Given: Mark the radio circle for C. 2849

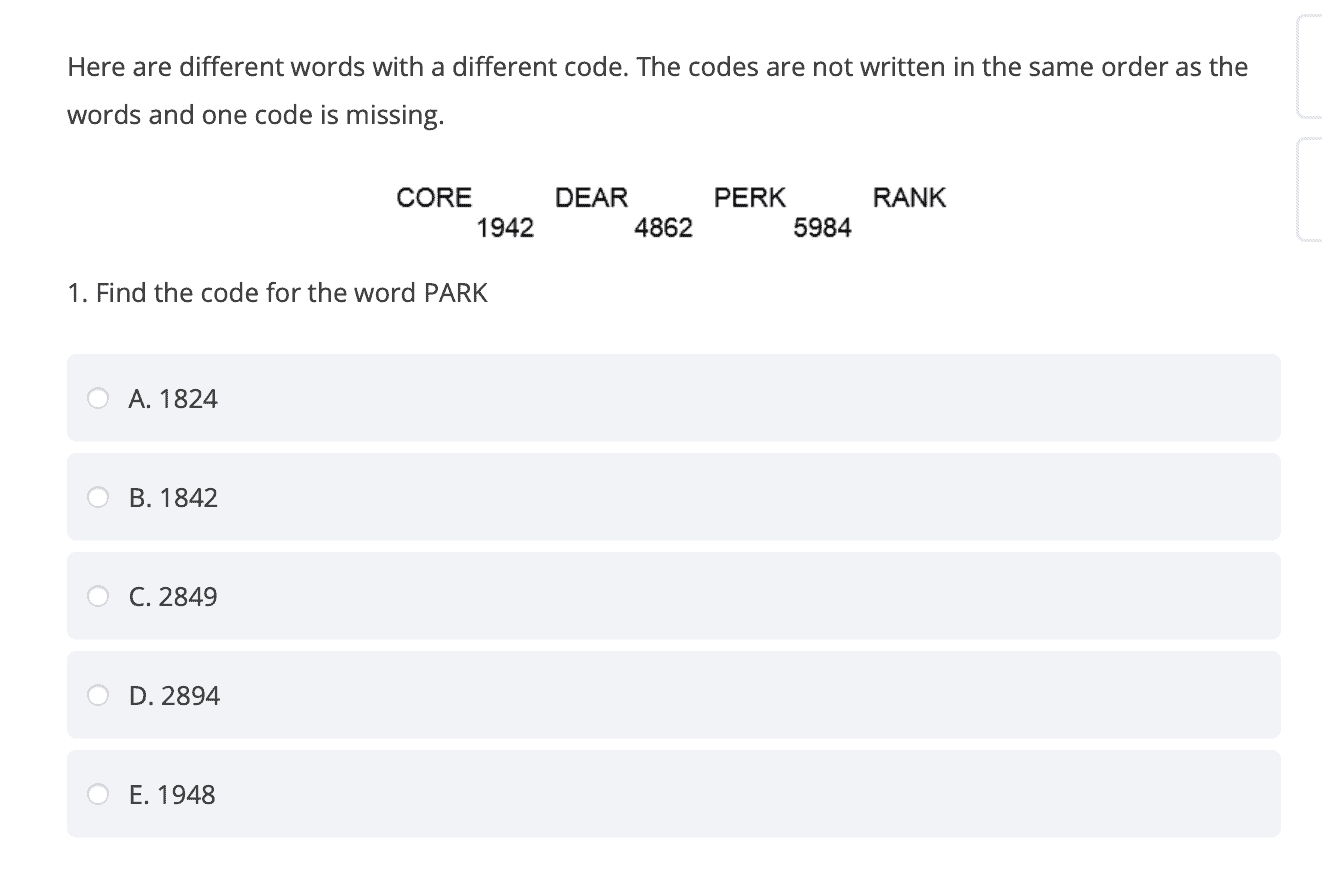Looking at the screenshot, I should tap(97, 597).
